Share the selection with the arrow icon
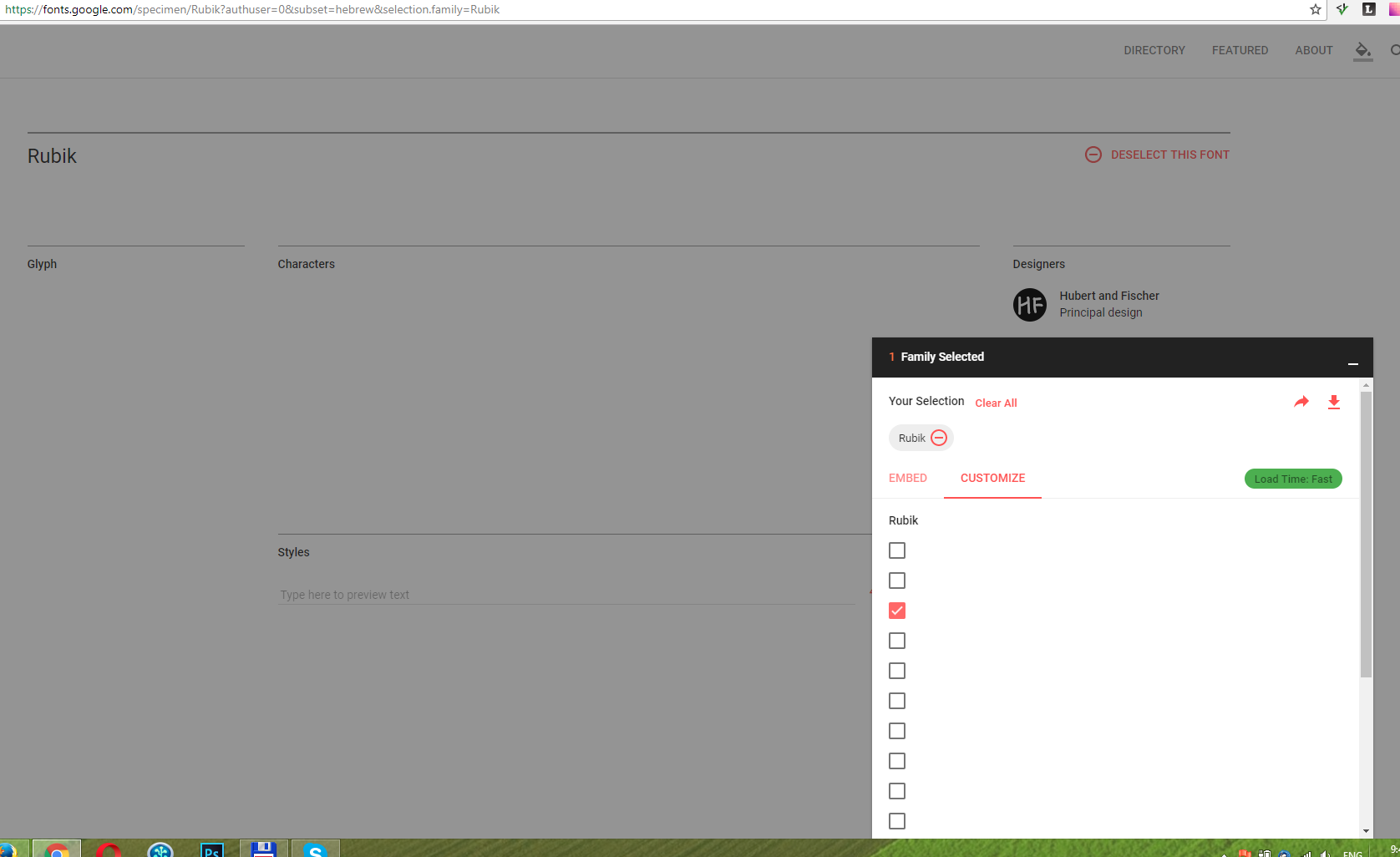The image size is (1400, 857). click(x=1301, y=402)
